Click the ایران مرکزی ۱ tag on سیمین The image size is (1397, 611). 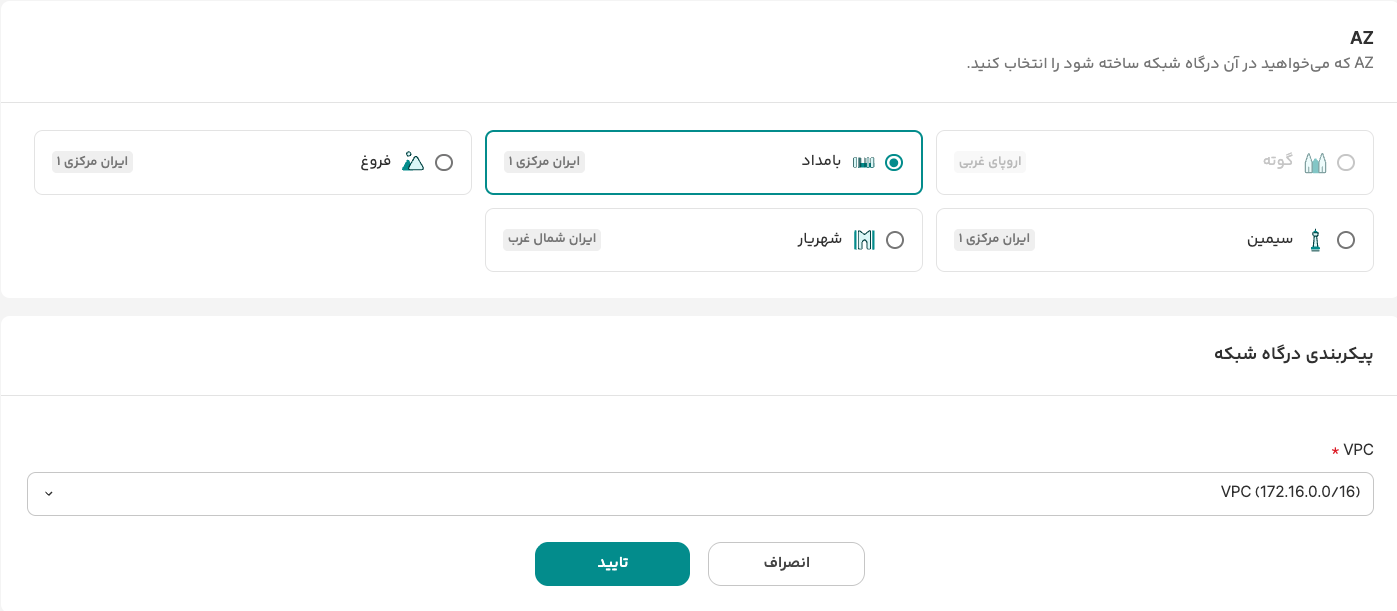[x=995, y=239]
